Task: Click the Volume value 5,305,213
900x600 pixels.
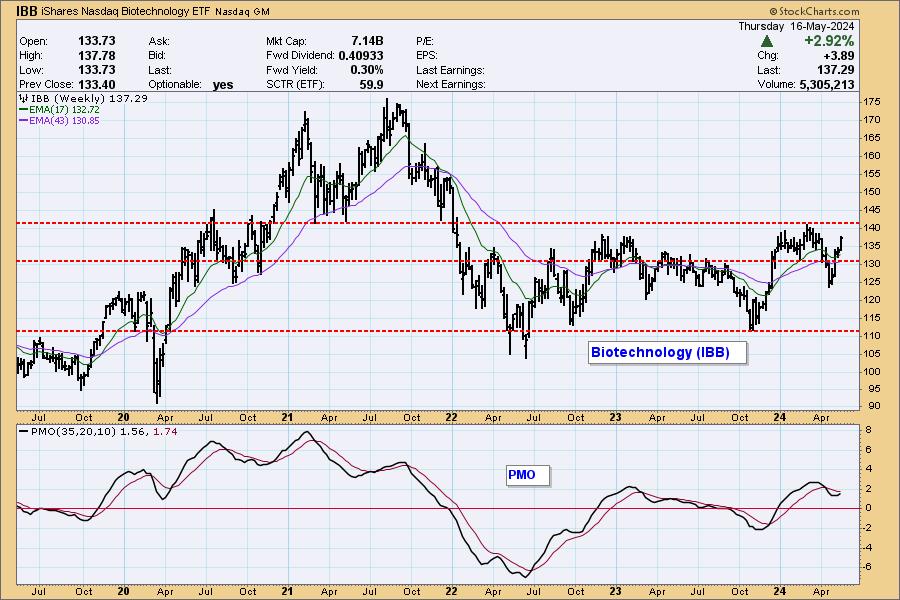Action: (x=826, y=84)
